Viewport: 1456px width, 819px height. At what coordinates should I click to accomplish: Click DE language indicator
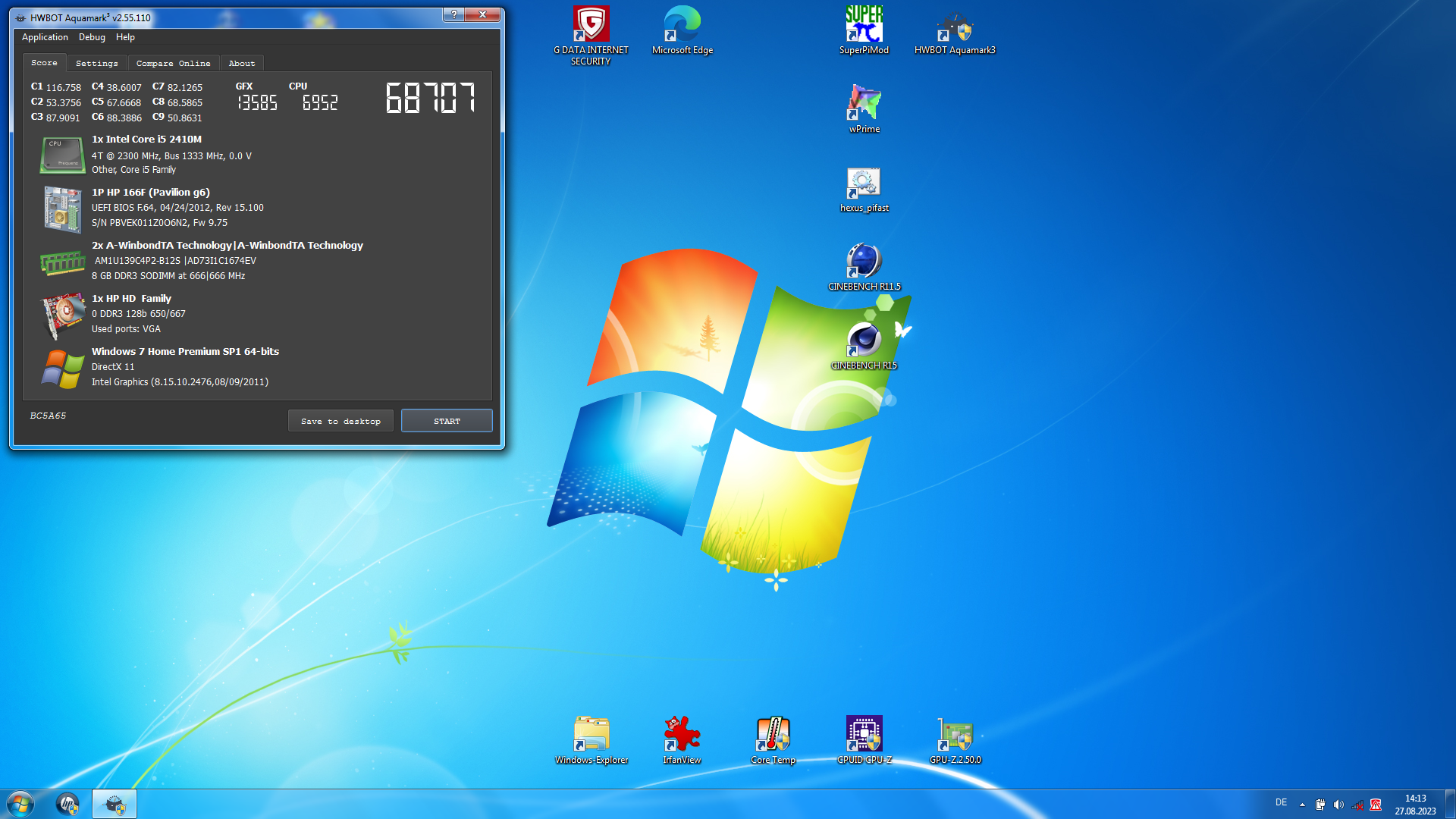tap(1281, 802)
